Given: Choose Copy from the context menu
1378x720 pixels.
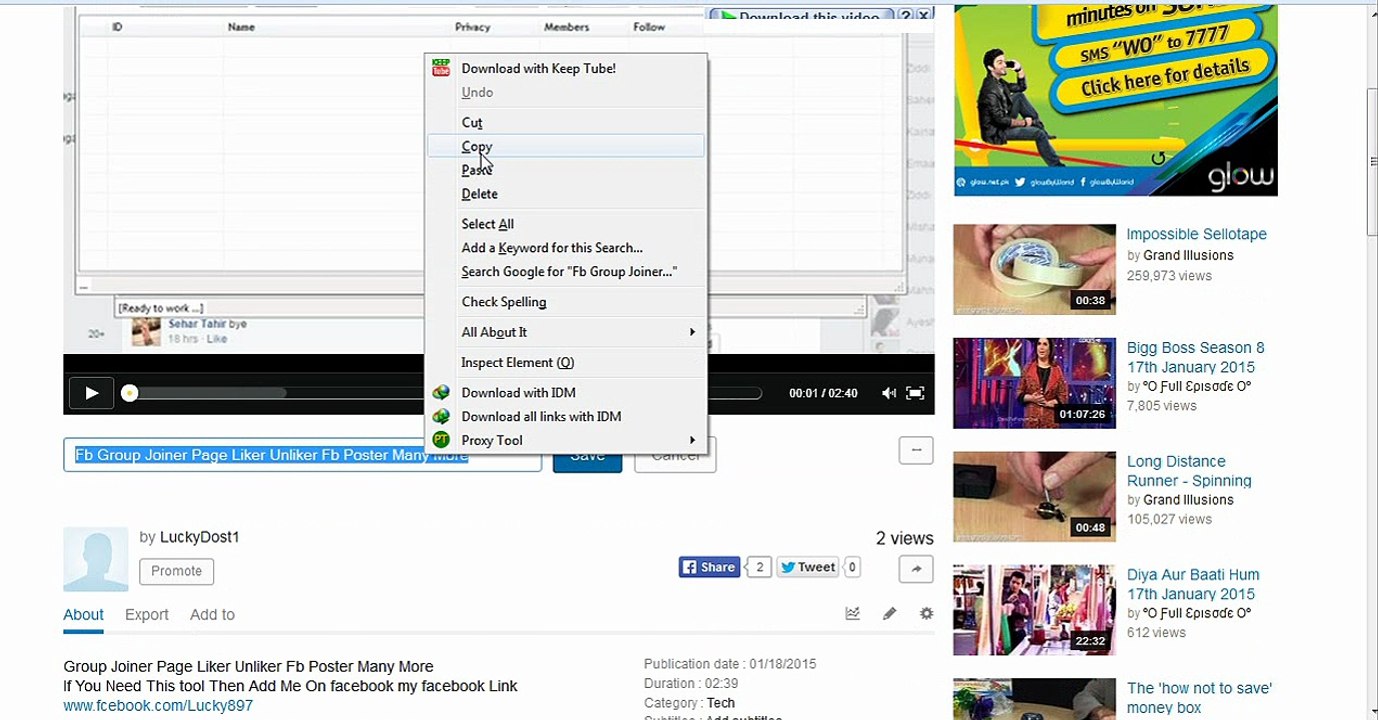Looking at the screenshot, I should (567, 146).
